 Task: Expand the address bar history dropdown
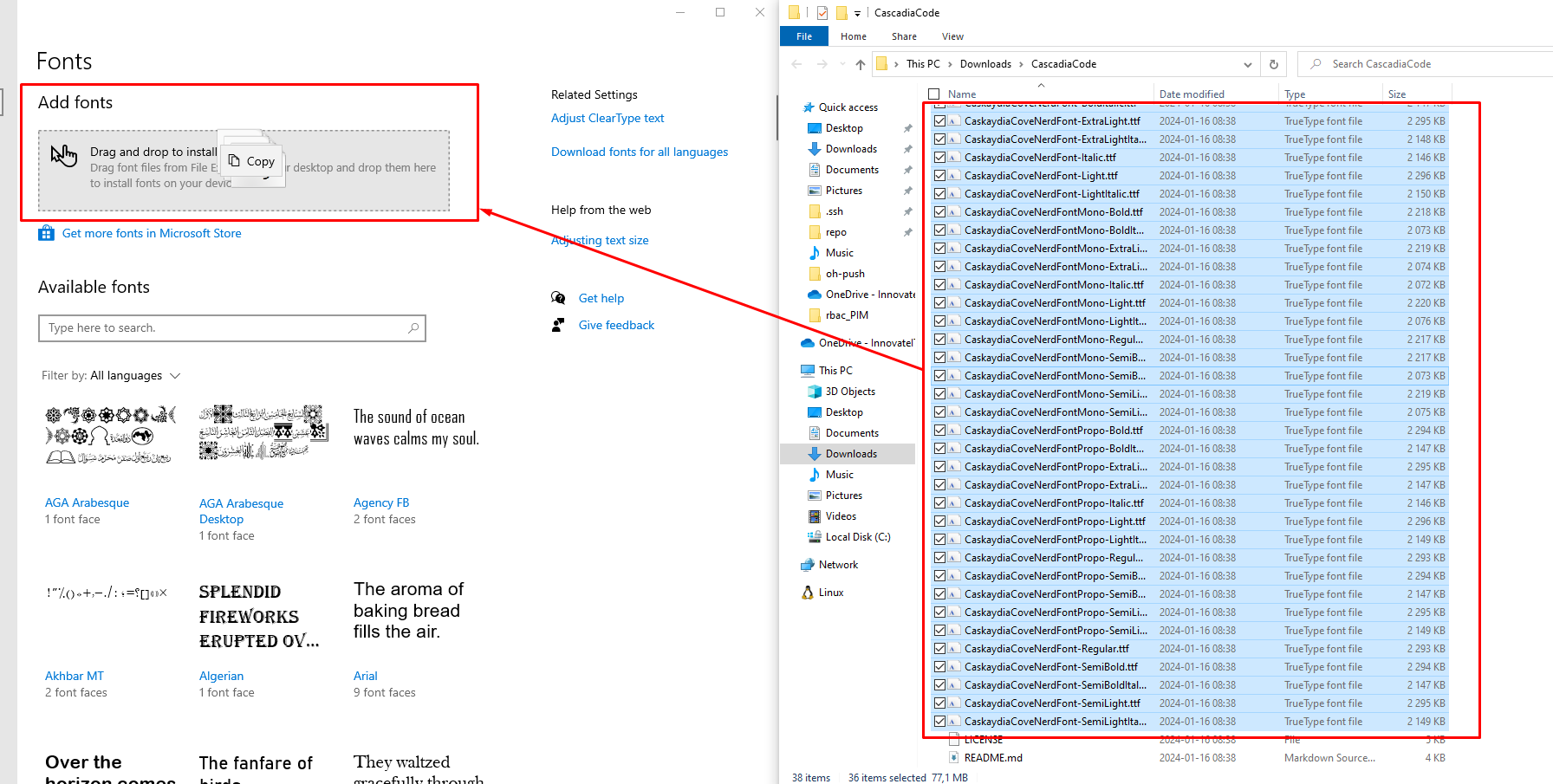pyautogui.click(x=1247, y=64)
